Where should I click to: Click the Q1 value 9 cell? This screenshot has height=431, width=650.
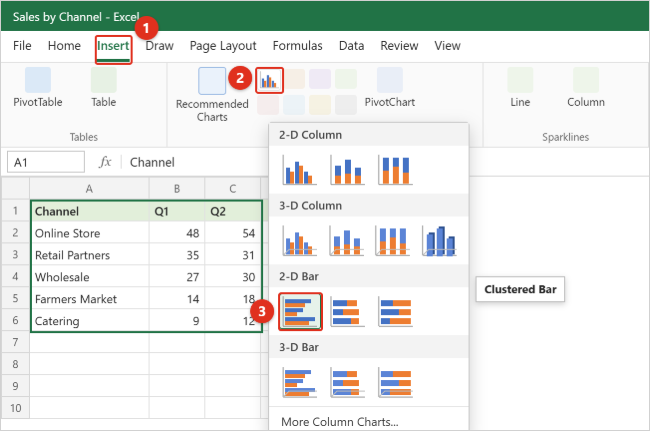tap(177, 320)
